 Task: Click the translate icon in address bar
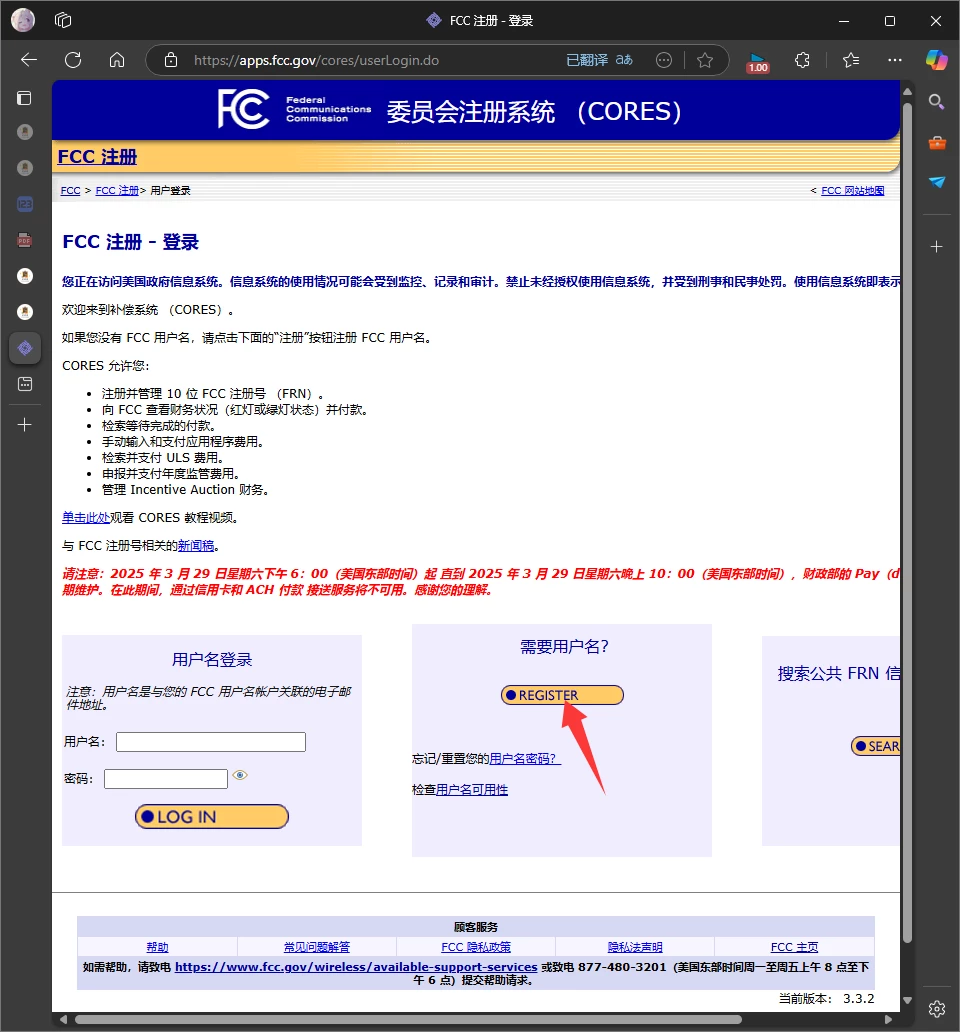click(600, 60)
